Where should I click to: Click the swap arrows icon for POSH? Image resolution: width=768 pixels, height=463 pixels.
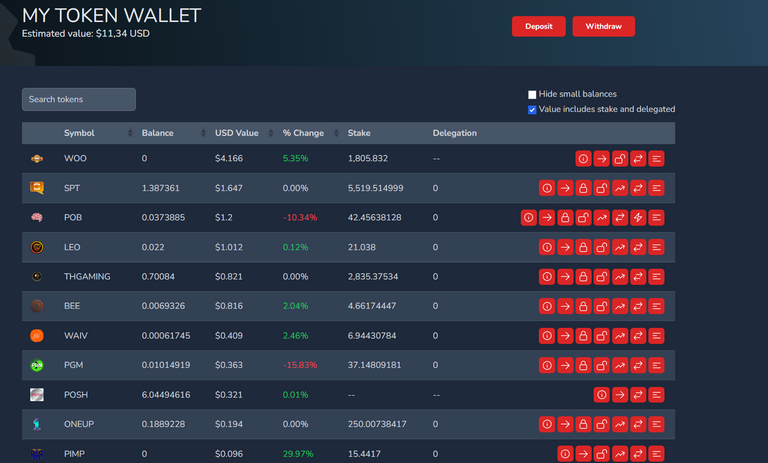(638, 395)
